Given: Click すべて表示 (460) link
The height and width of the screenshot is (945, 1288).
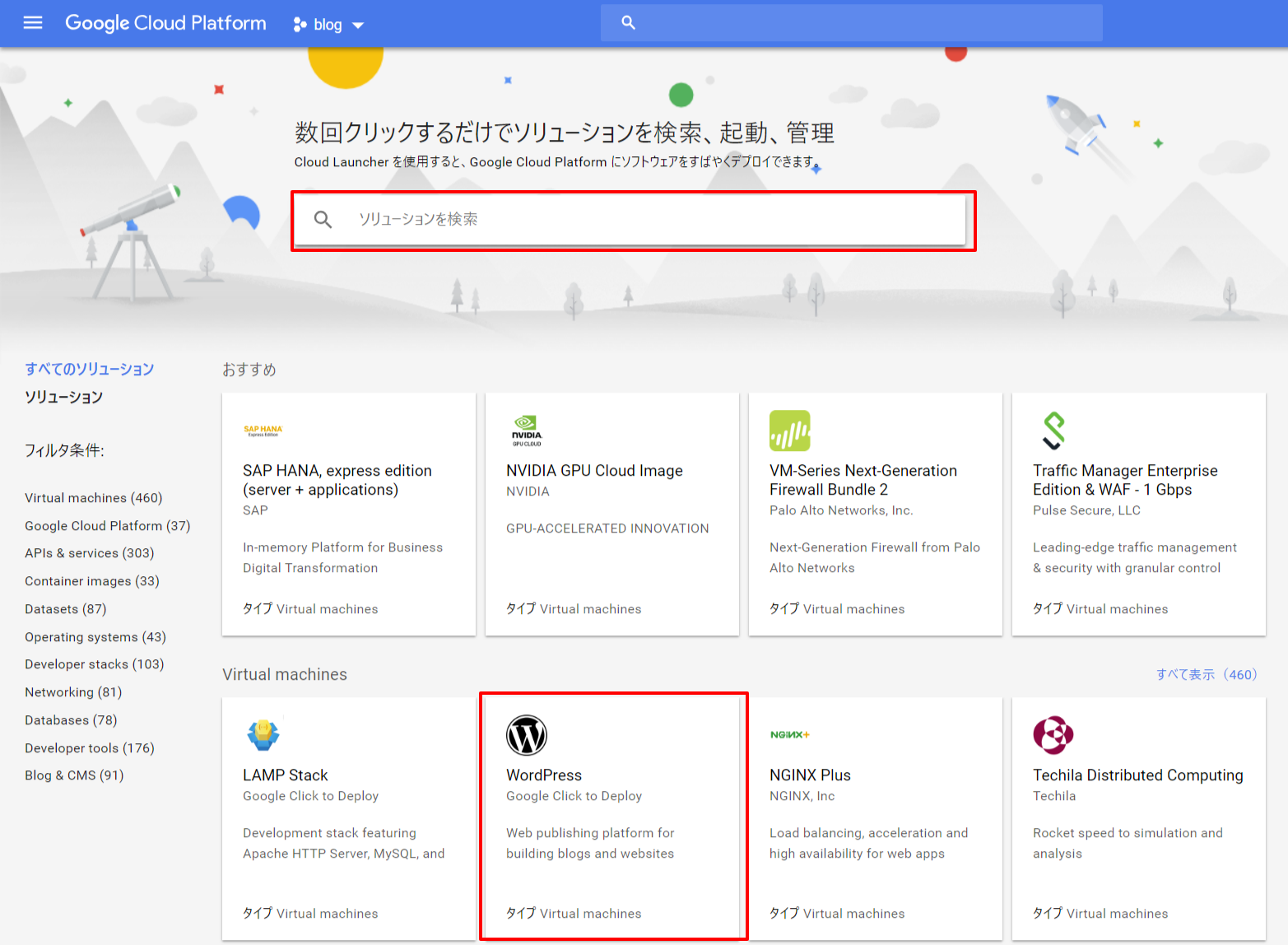Looking at the screenshot, I should [1207, 674].
